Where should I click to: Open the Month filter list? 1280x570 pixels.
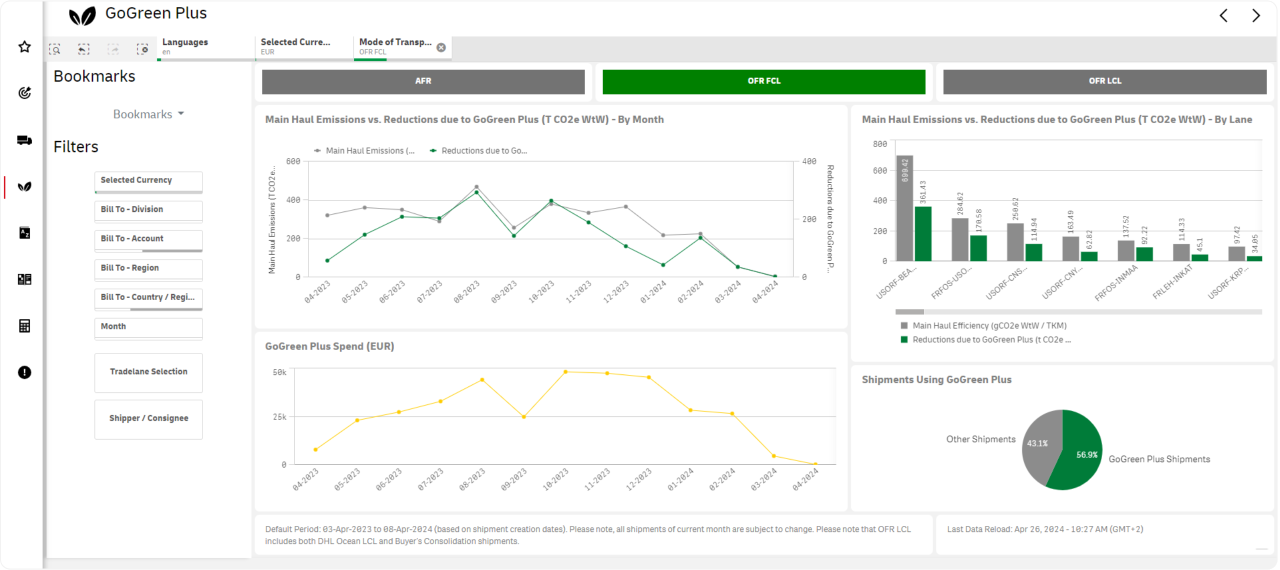pos(148,327)
